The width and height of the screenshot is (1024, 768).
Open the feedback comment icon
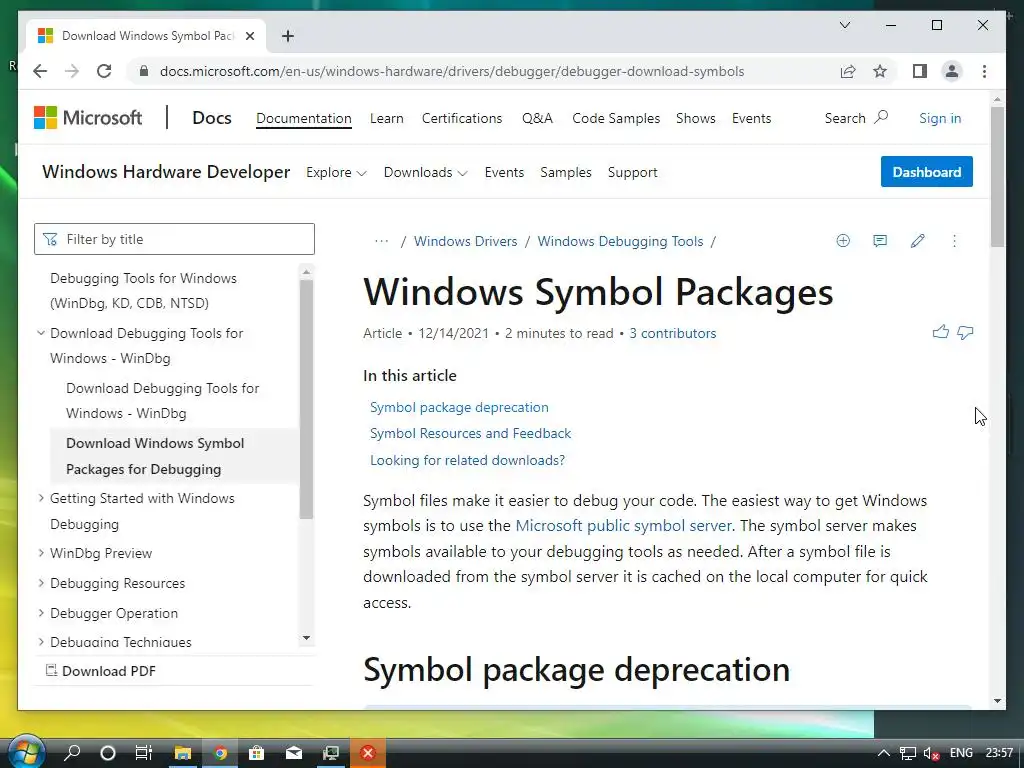pos(880,241)
